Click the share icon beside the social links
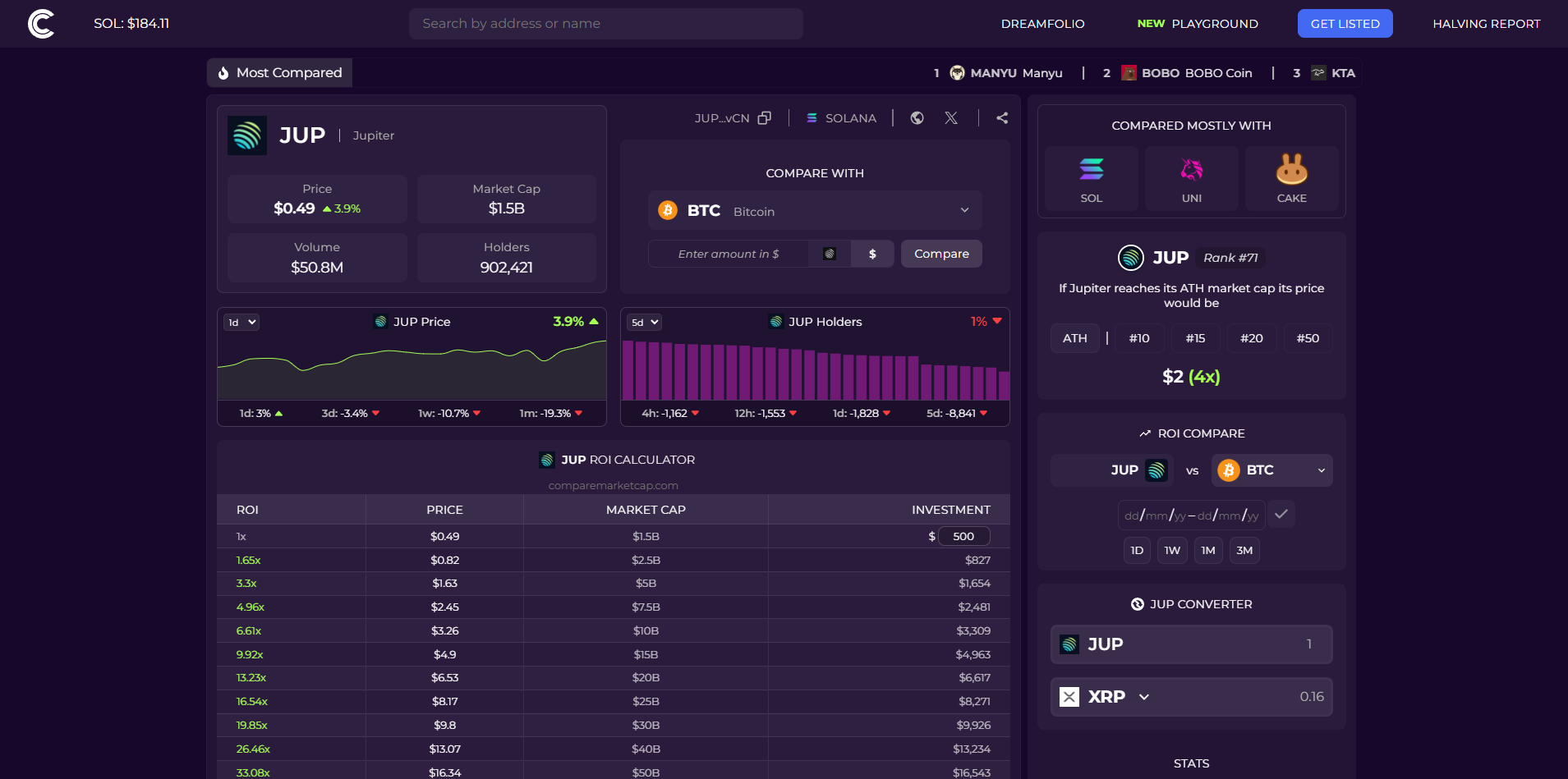 (1002, 117)
